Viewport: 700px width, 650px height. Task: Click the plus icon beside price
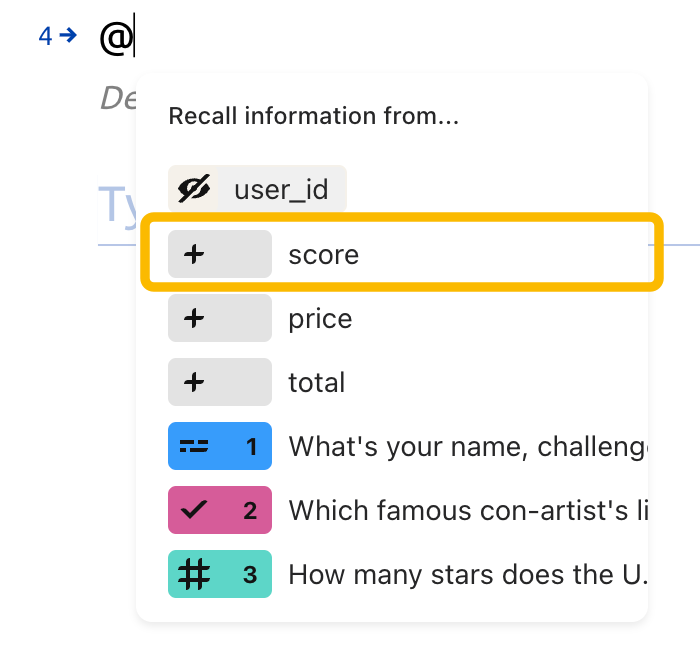point(194,318)
